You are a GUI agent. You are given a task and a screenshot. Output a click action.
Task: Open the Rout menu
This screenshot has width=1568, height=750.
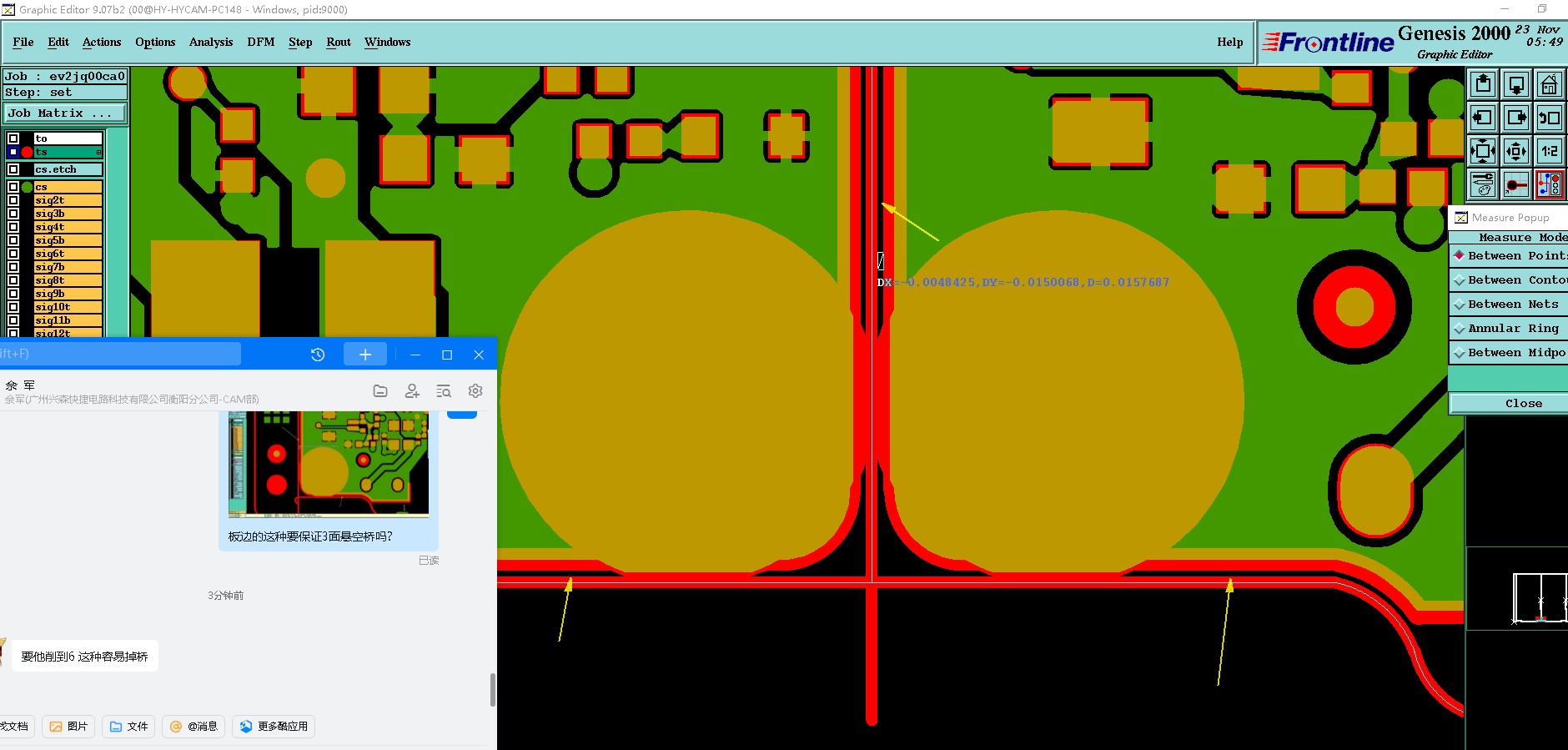pyautogui.click(x=339, y=42)
